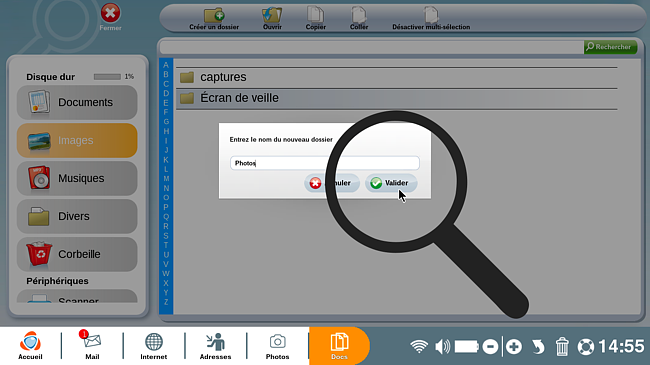This screenshot has height=365, width=650.
Task: Click the search field beside Rechercher
Action: point(372,47)
